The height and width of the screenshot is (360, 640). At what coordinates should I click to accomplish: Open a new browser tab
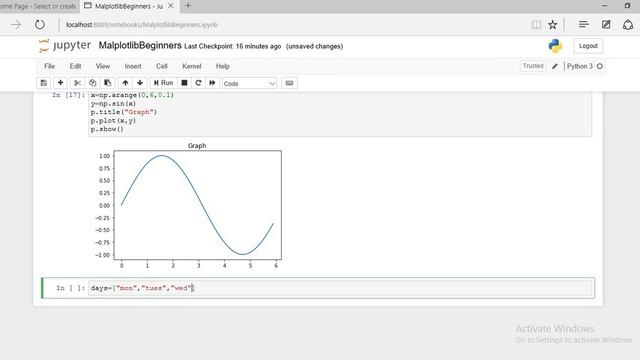click(188, 6)
